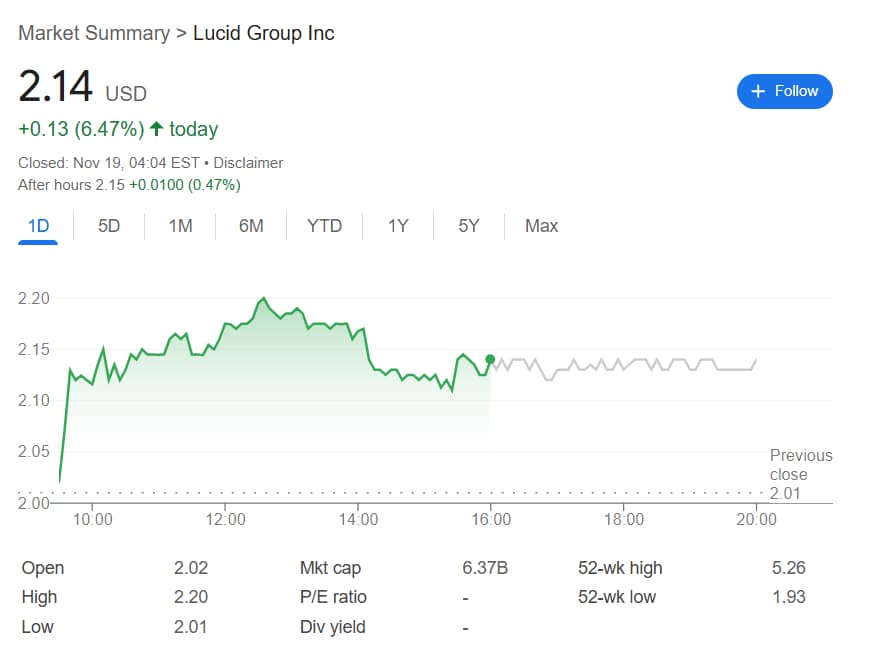Click the Low value 2.01
The width and height of the screenshot is (892, 653).
190,627
